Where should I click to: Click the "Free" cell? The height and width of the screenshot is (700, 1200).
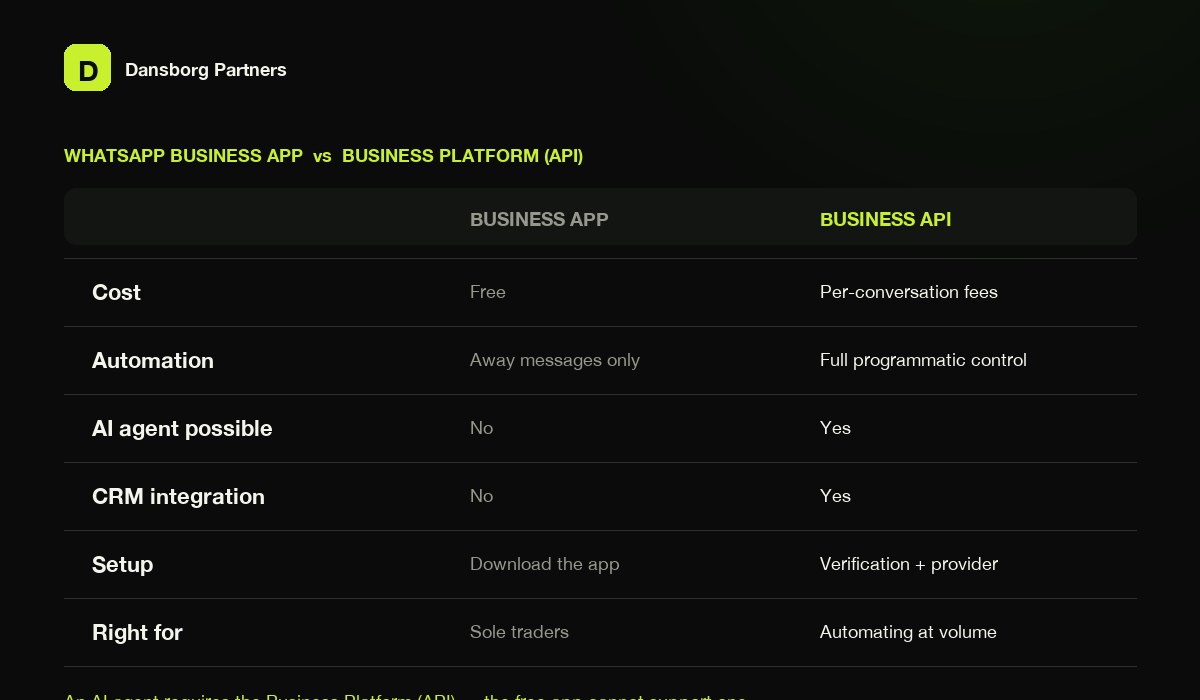pos(488,292)
